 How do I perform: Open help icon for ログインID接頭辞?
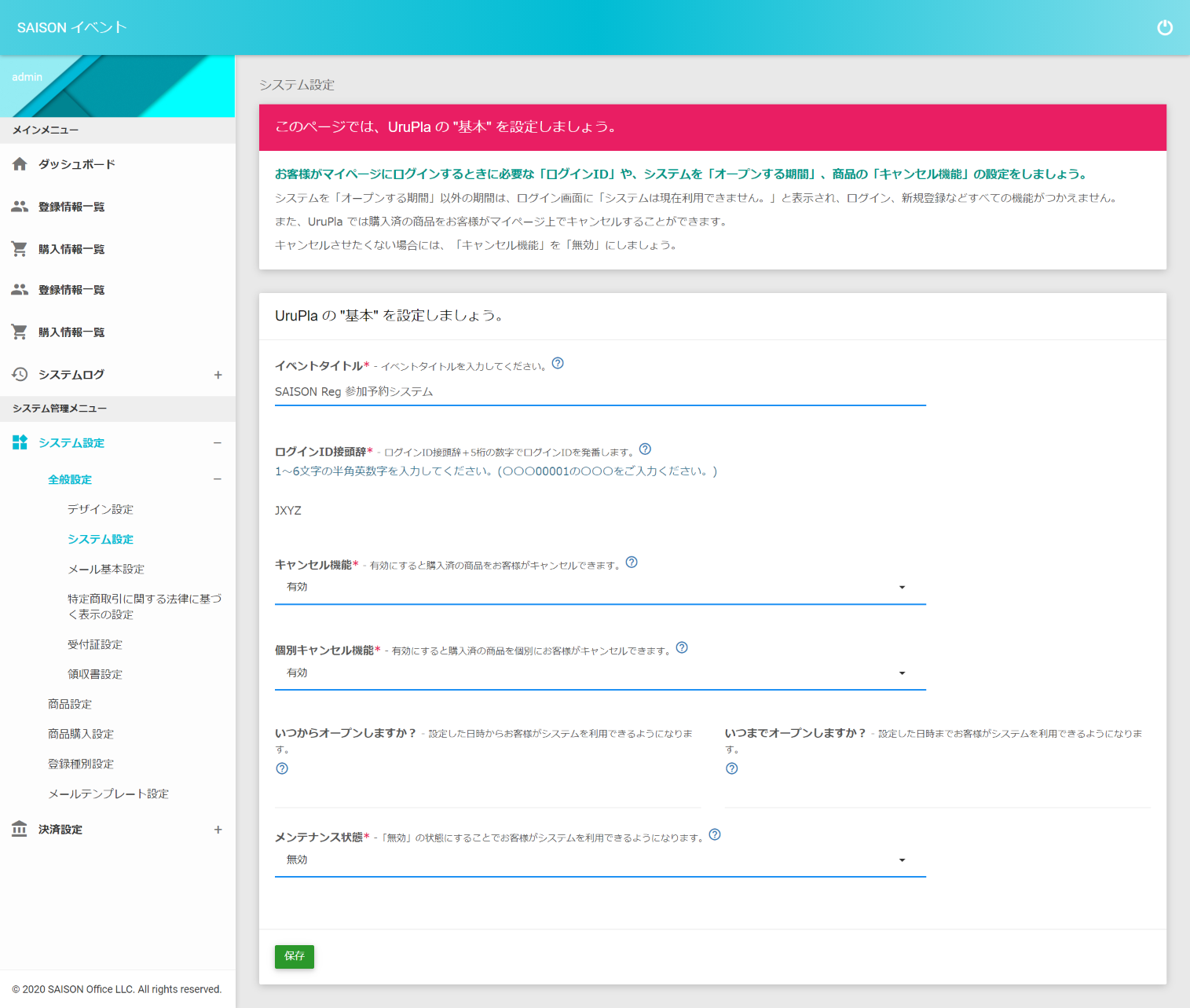click(645, 449)
